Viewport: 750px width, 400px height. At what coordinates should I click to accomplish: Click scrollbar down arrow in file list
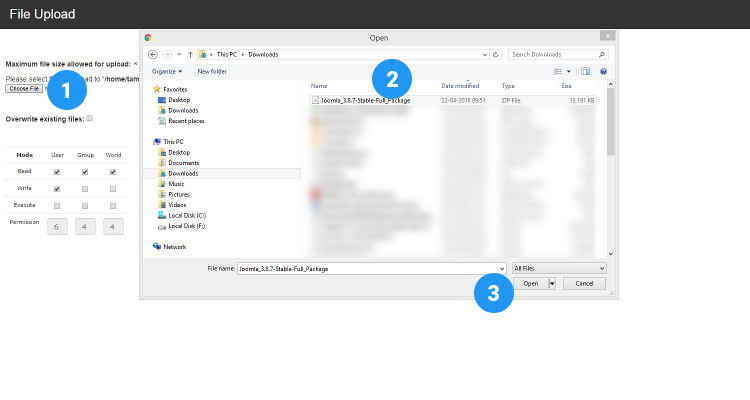[x=610, y=254]
